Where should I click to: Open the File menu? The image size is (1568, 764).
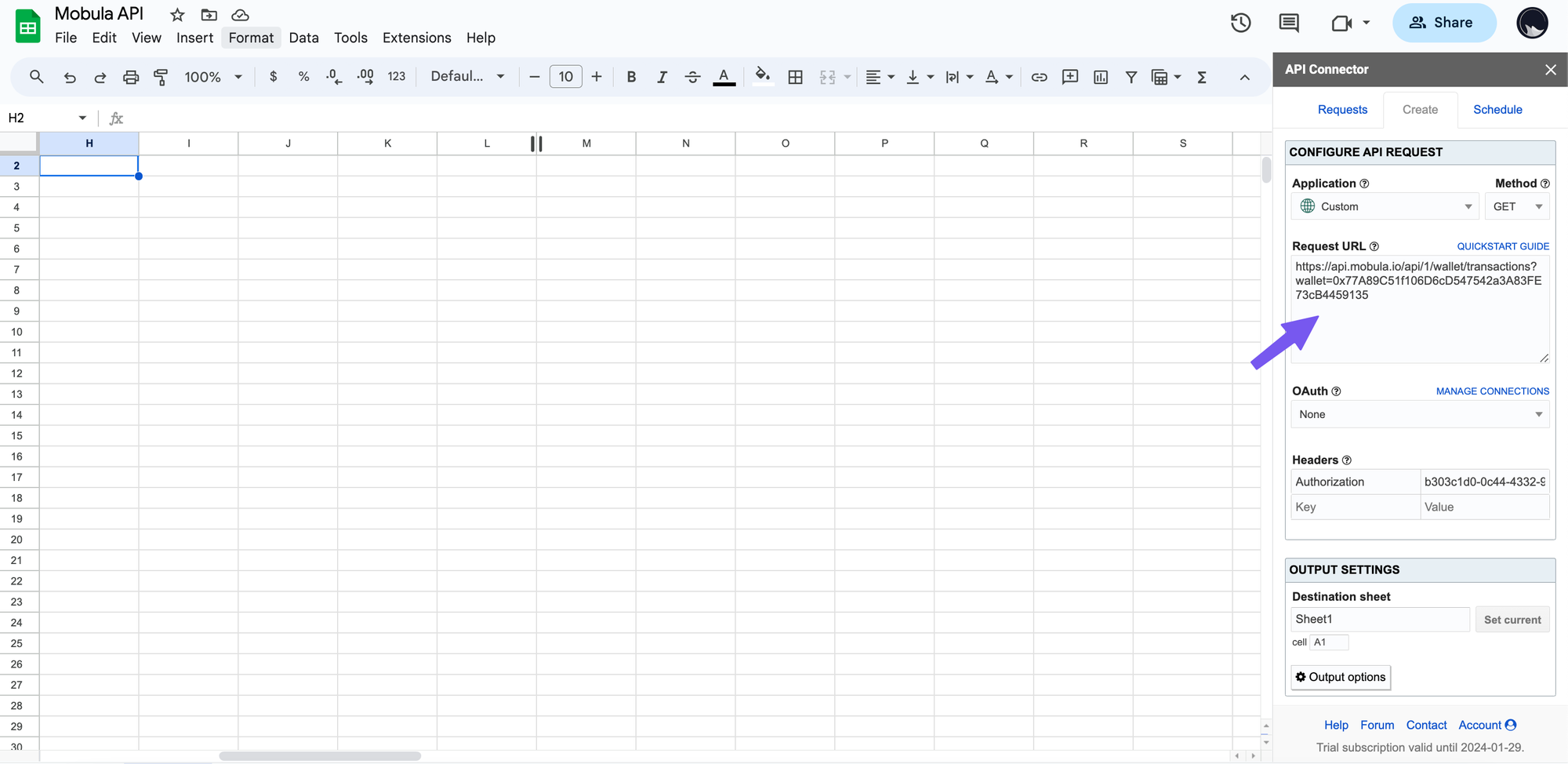click(66, 38)
